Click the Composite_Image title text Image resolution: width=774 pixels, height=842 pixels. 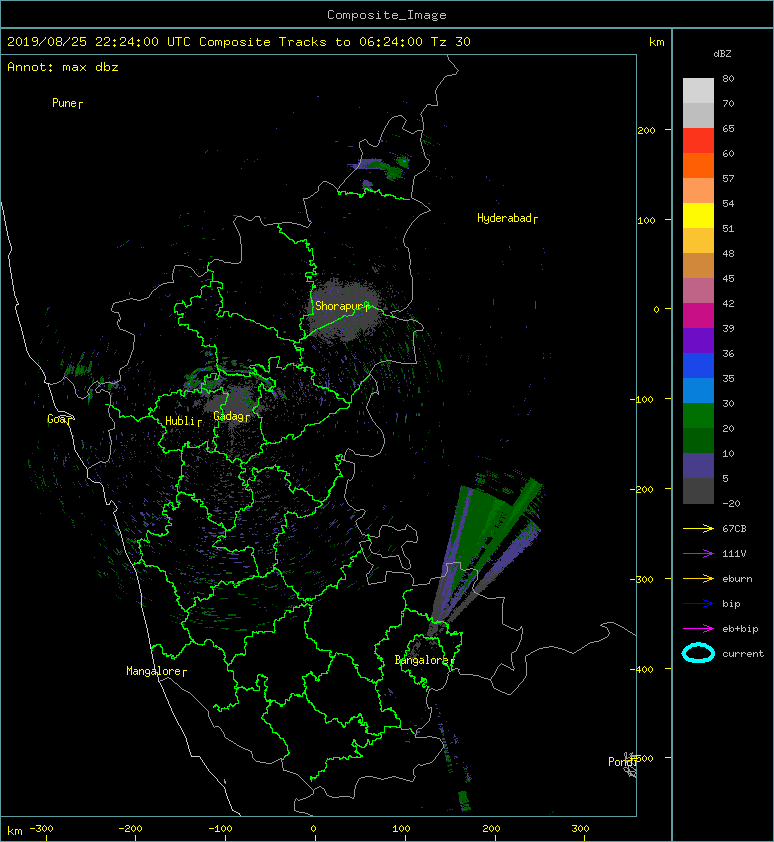[387, 15]
